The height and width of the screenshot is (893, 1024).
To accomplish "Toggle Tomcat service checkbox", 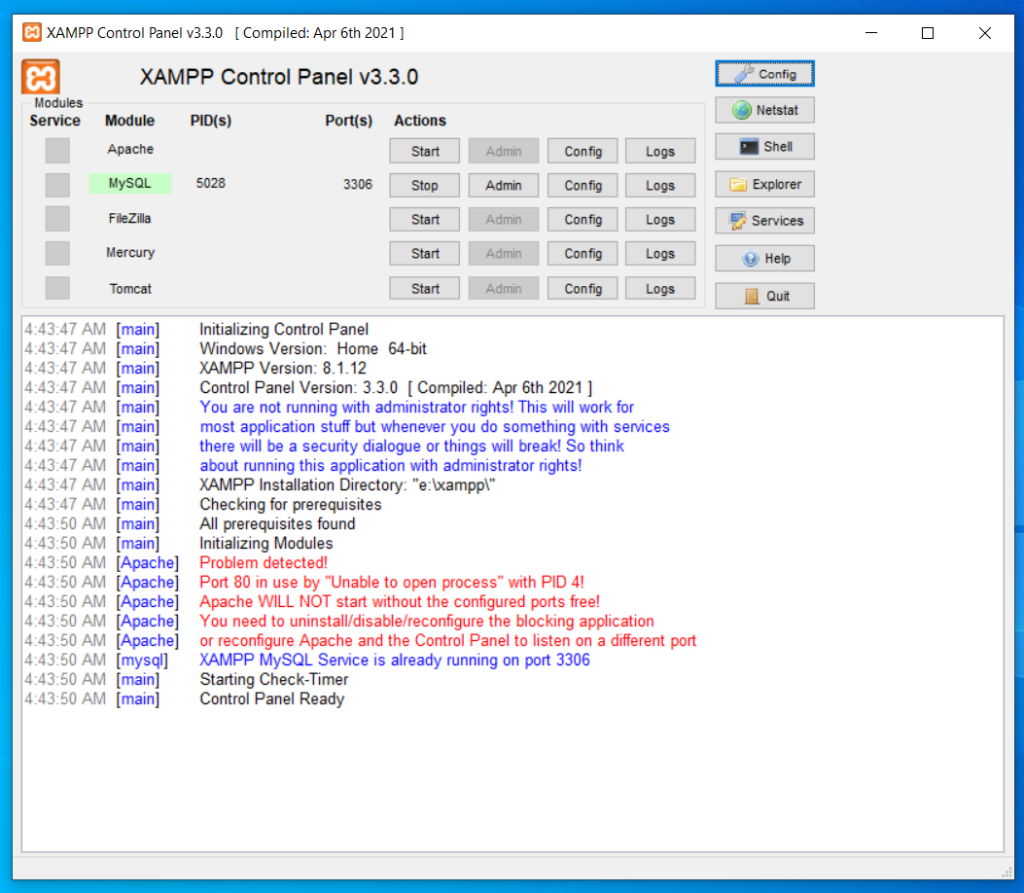I will (57, 287).
